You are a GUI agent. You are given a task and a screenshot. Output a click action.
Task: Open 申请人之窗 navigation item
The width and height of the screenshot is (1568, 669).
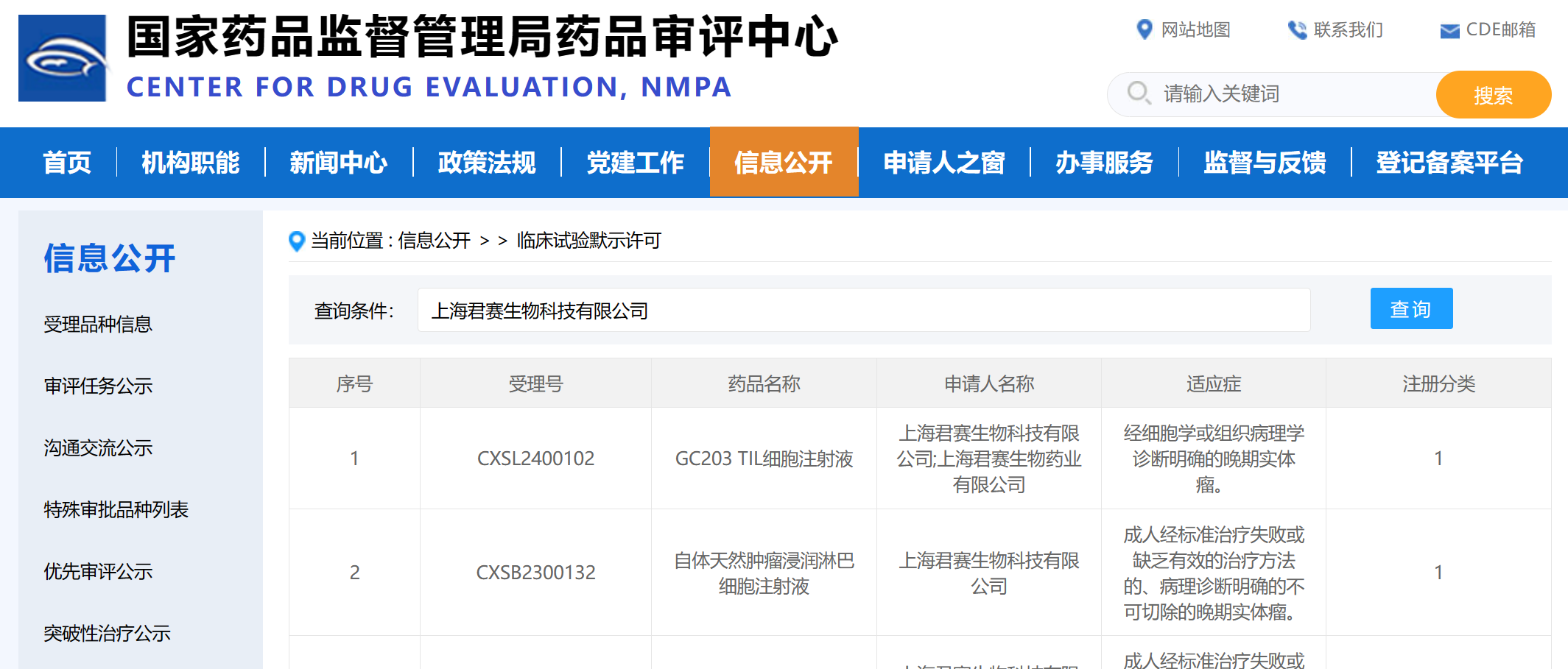[x=944, y=163]
